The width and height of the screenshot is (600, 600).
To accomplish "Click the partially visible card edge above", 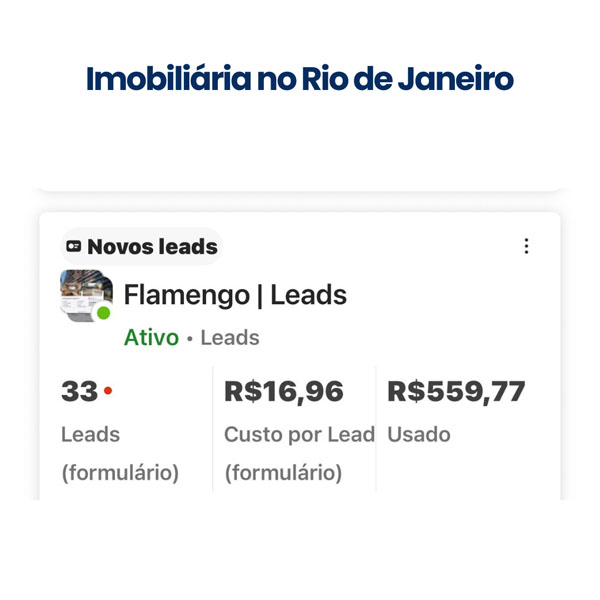I will (x=300, y=187).
